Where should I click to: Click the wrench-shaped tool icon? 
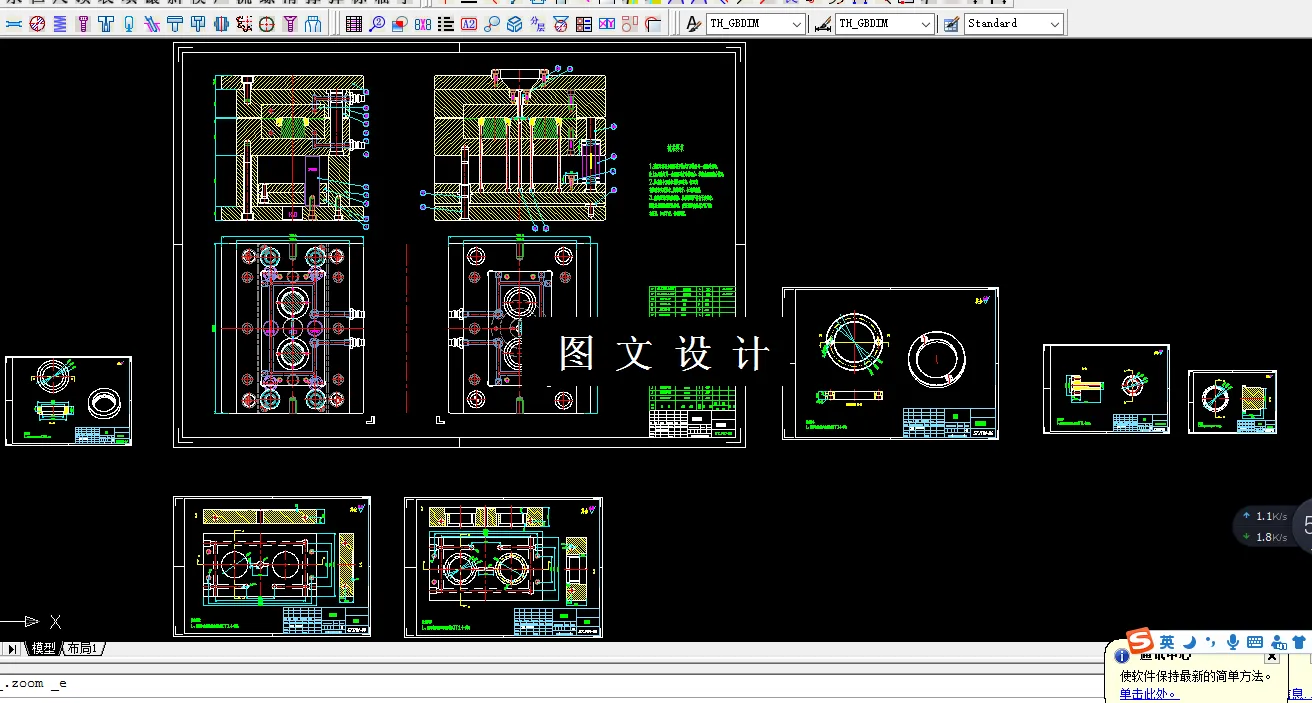coord(15,23)
